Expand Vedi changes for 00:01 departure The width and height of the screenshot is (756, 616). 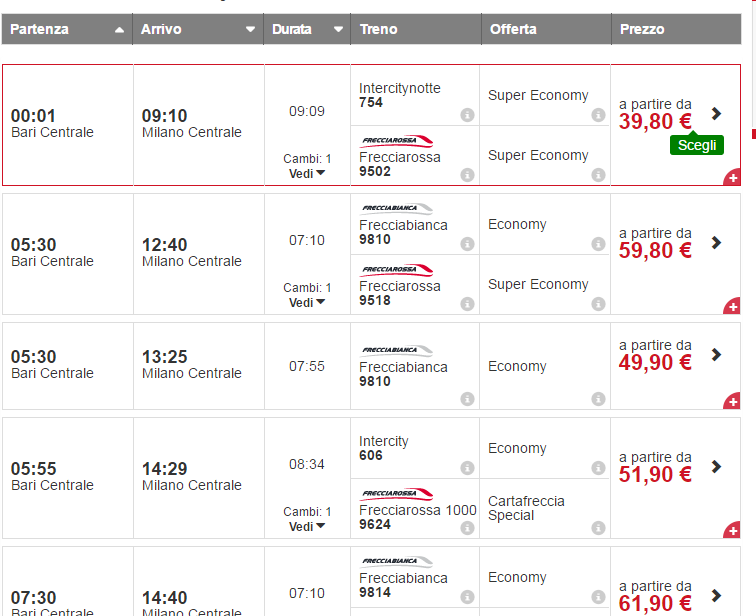(307, 173)
